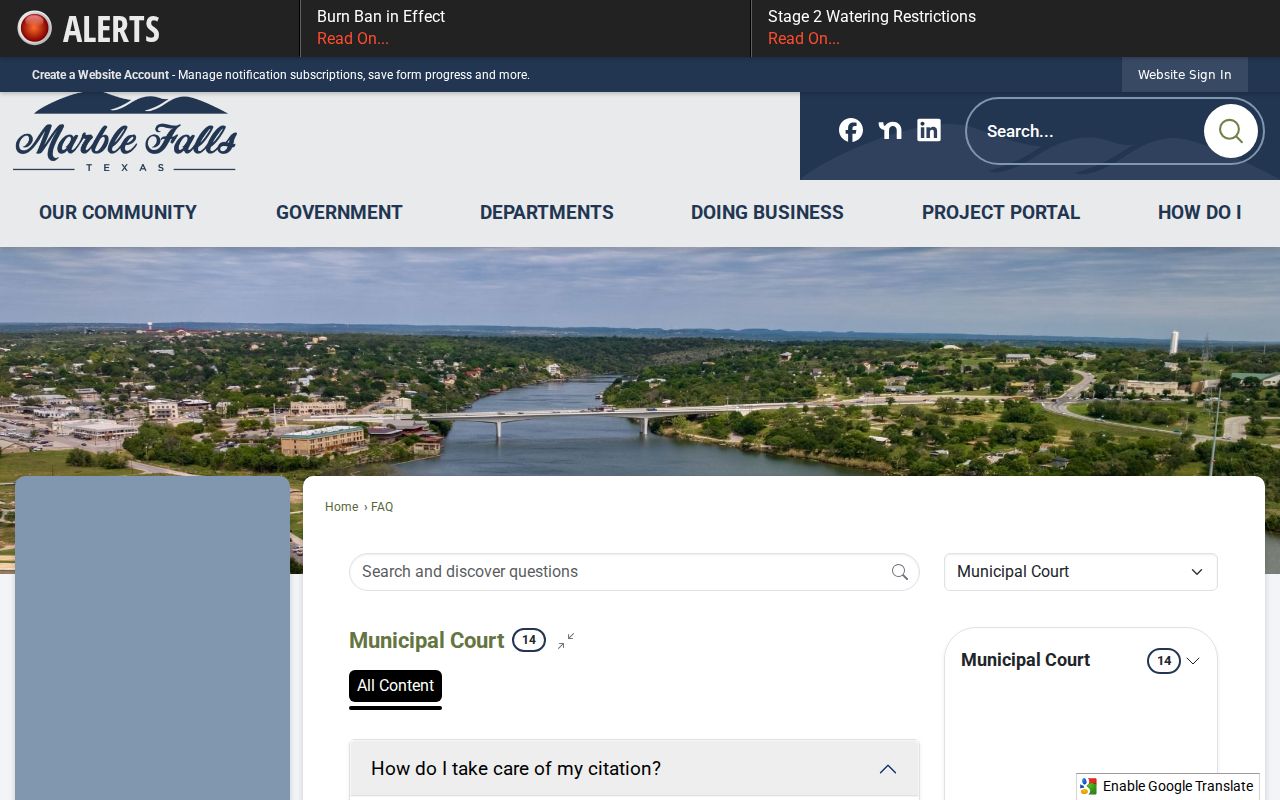Open the Government menu

339,212
